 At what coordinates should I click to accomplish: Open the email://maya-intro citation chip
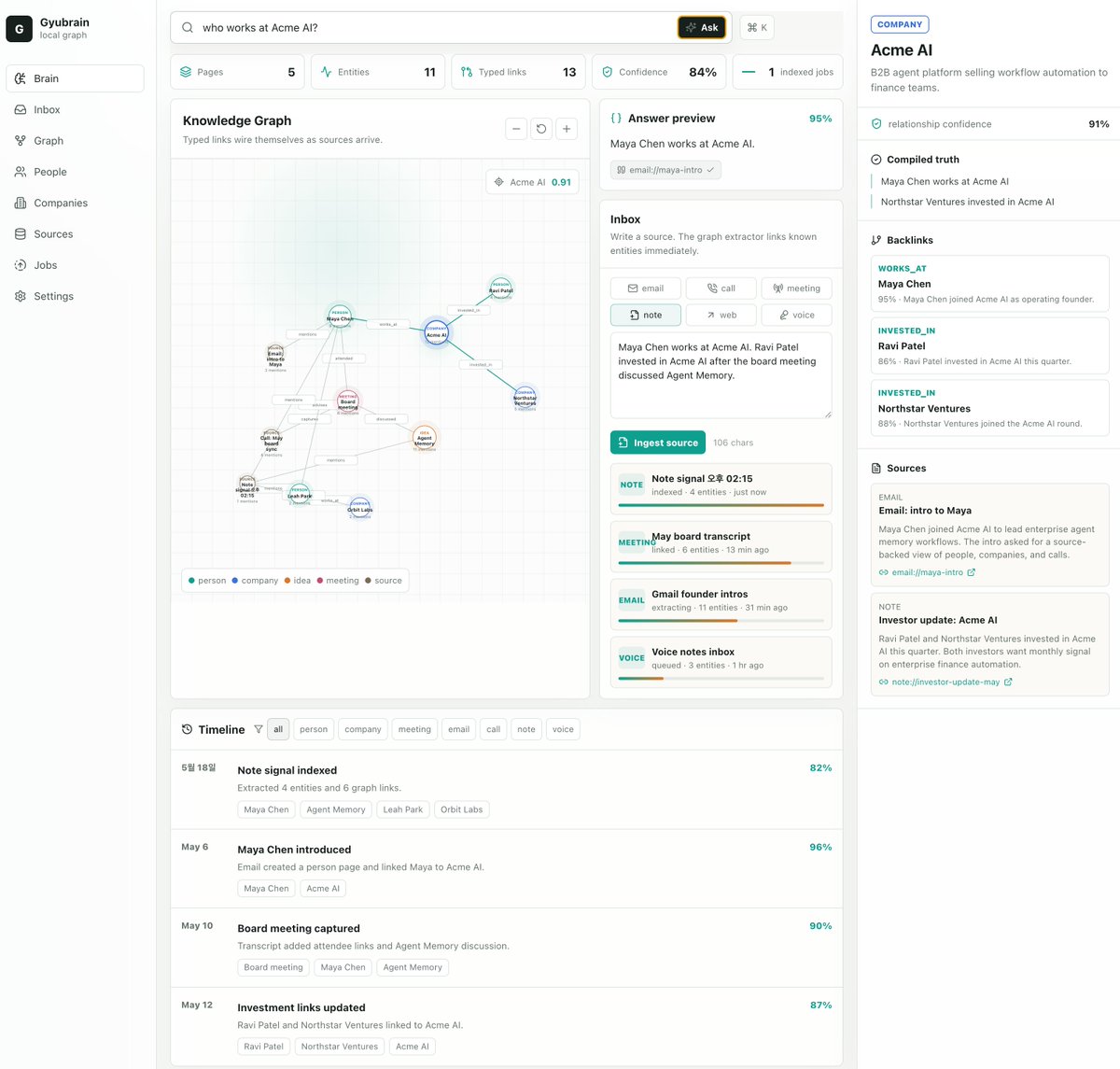tap(665, 170)
